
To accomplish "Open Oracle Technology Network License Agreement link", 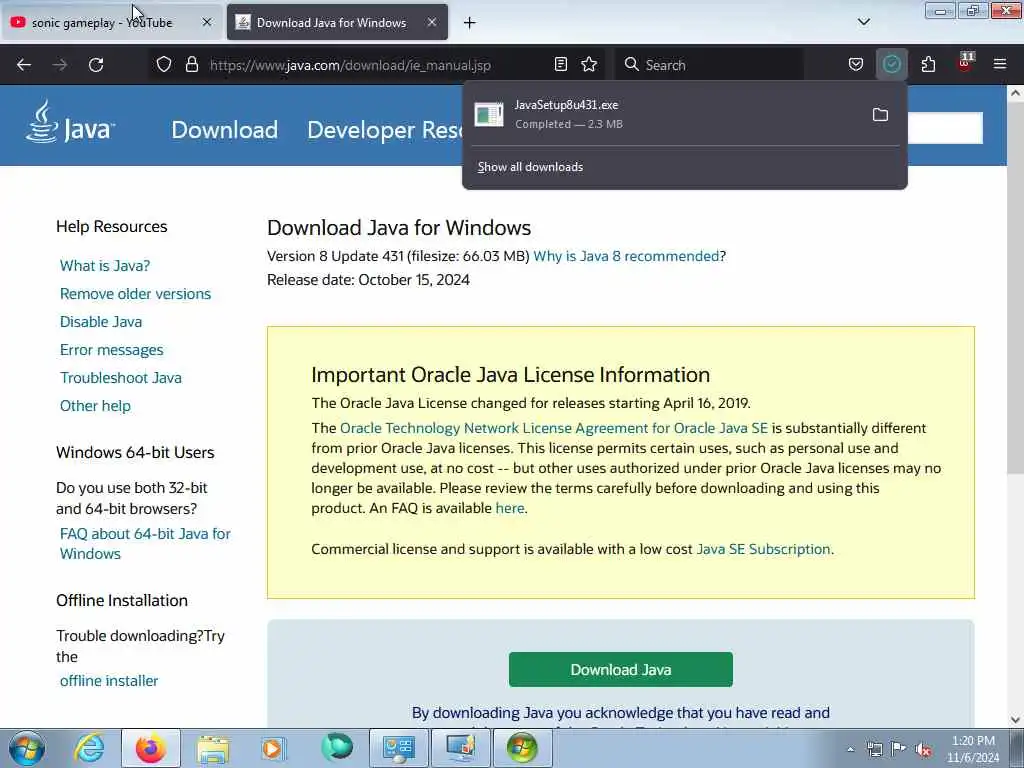I will pyautogui.click(x=554, y=428).
